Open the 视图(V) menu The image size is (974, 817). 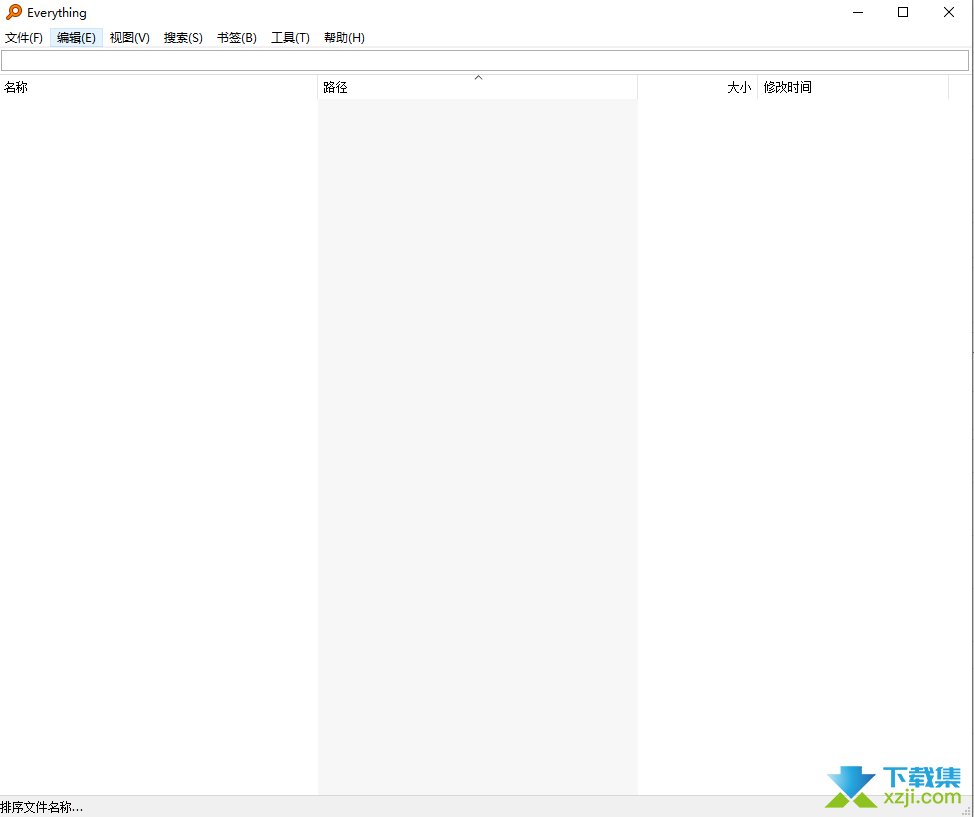point(130,38)
